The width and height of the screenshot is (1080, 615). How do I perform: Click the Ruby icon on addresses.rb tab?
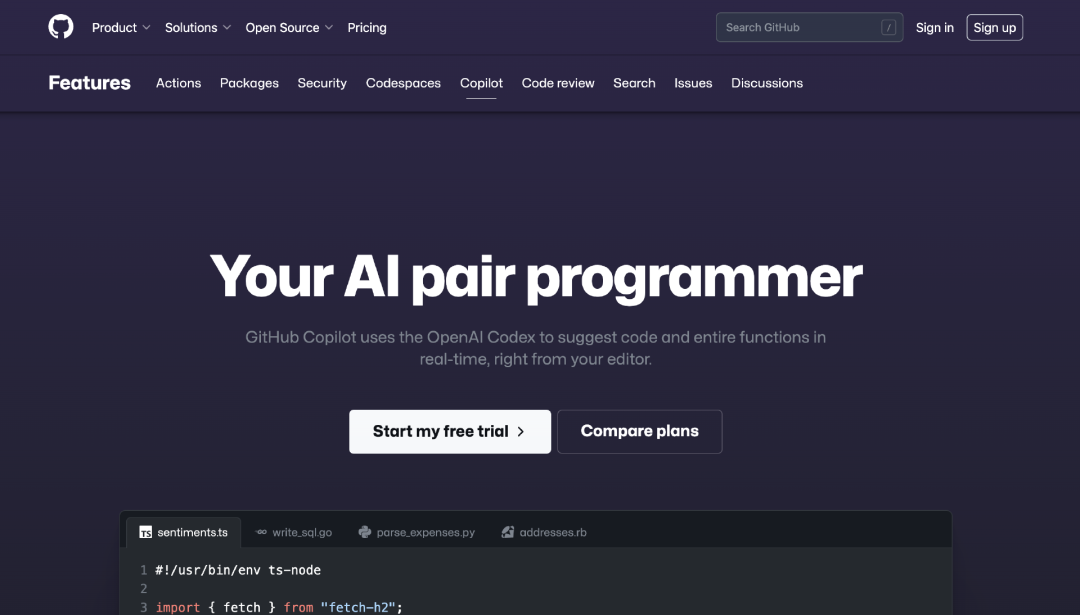pos(508,532)
